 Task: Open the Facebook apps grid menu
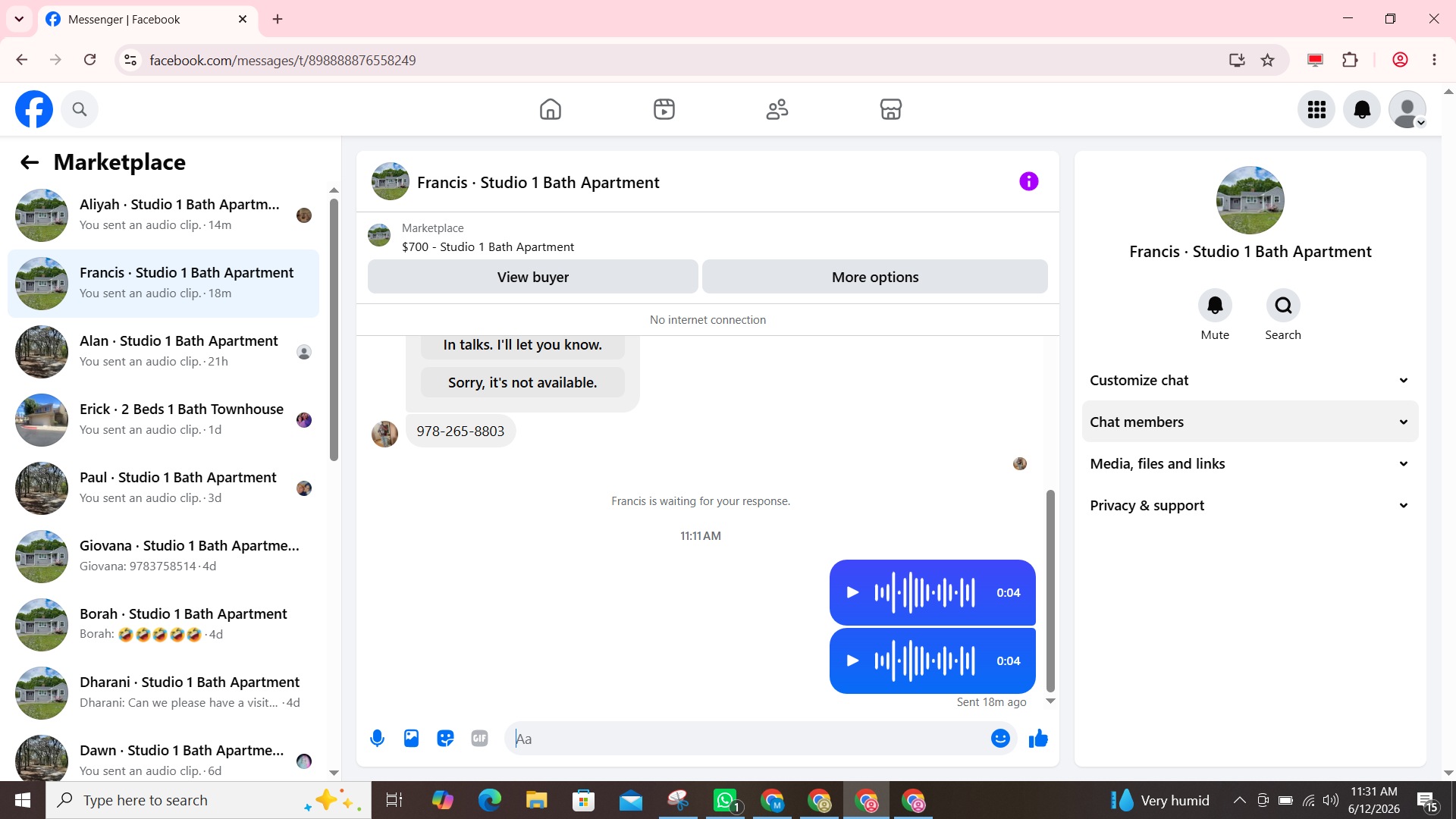pyautogui.click(x=1316, y=109)
